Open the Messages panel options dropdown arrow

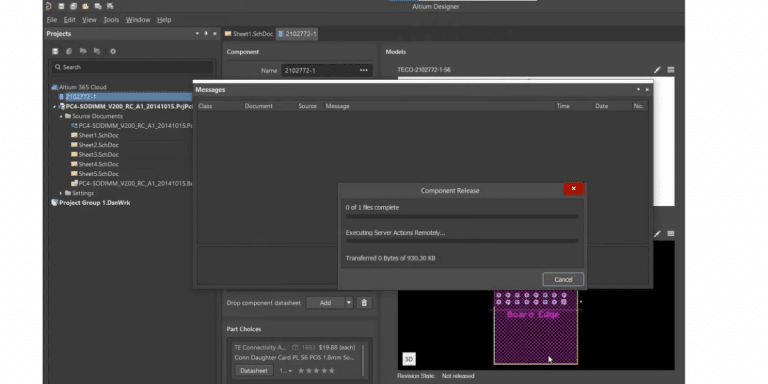coord(638,90)
